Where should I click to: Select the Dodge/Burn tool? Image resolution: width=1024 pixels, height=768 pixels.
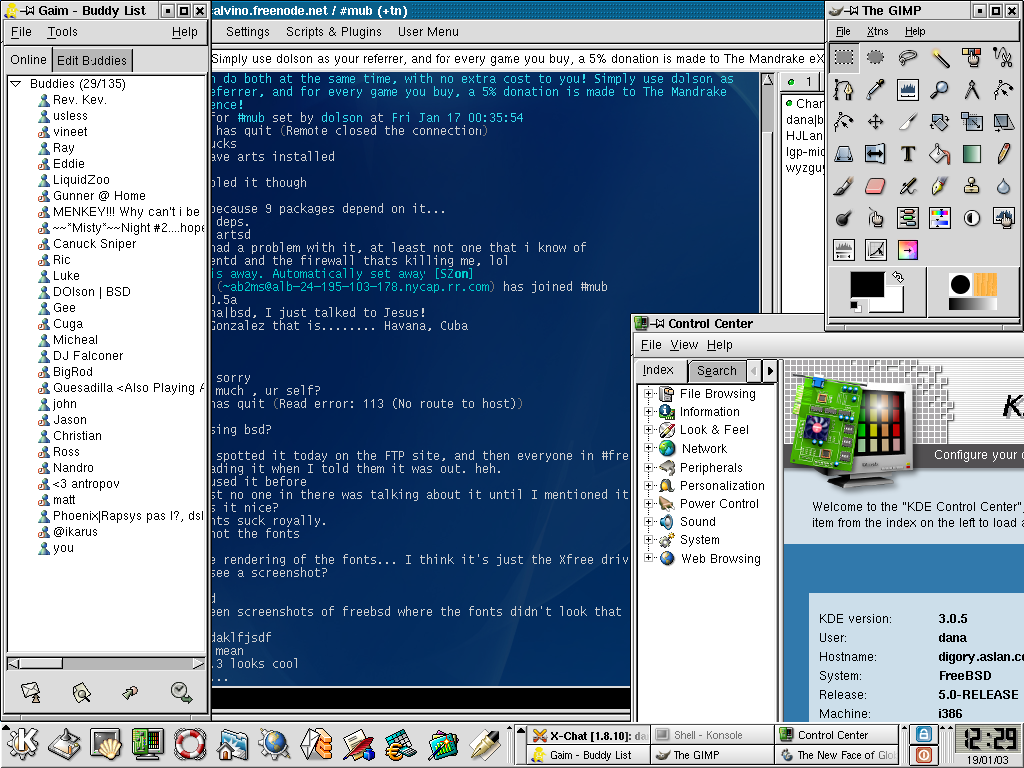pyautogui.click(x=844, y=217)
